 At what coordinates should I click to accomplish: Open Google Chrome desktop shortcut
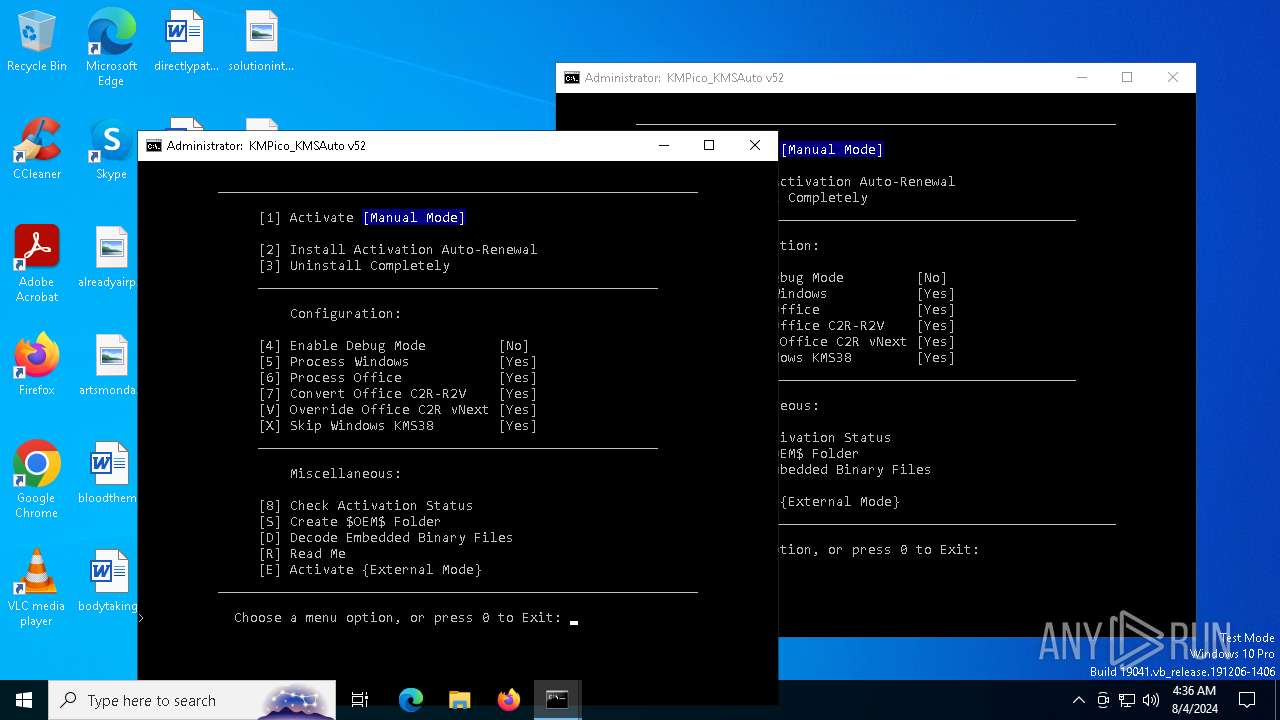click(37, 480)
